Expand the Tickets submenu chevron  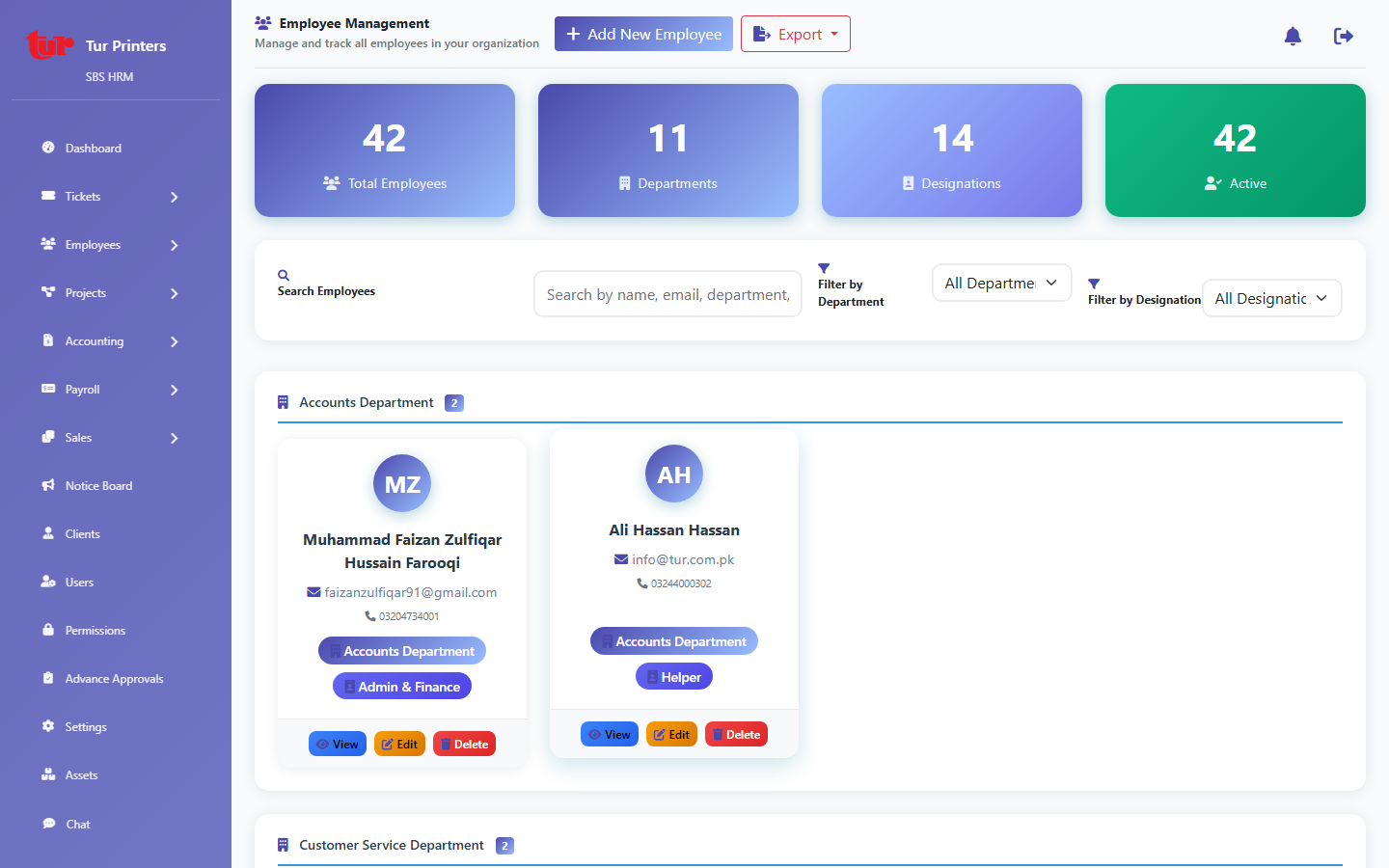[x=175, y=197]
